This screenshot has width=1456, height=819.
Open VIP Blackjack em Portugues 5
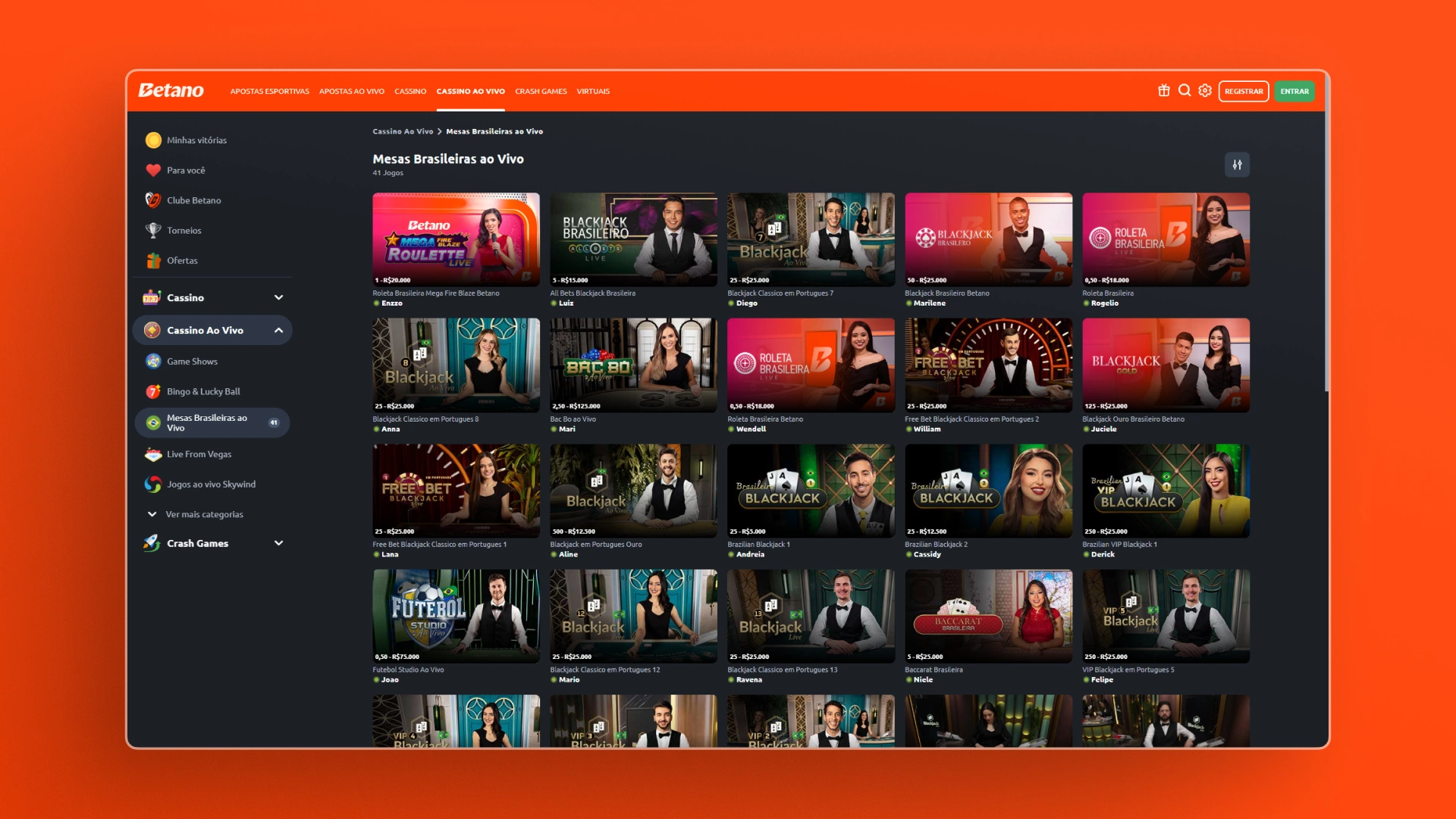coord(1166,617)
